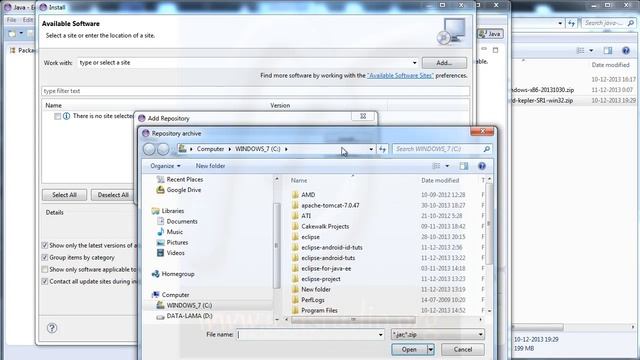The width and height of the screenshot is (640, 360).
Task: Open Music library
Action: (x=174, y=232)
